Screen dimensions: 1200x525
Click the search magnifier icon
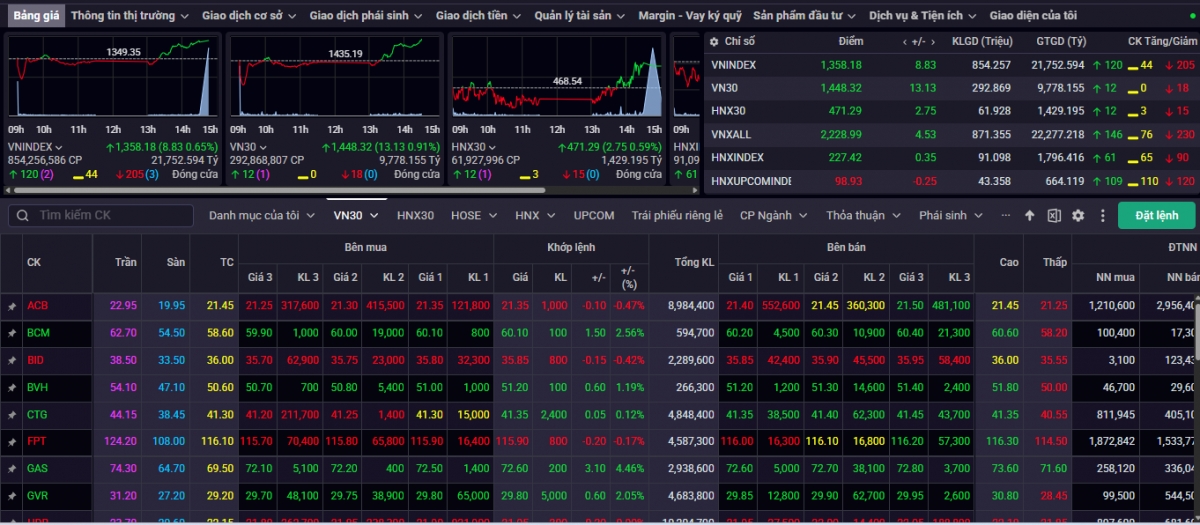click(22, 215)
